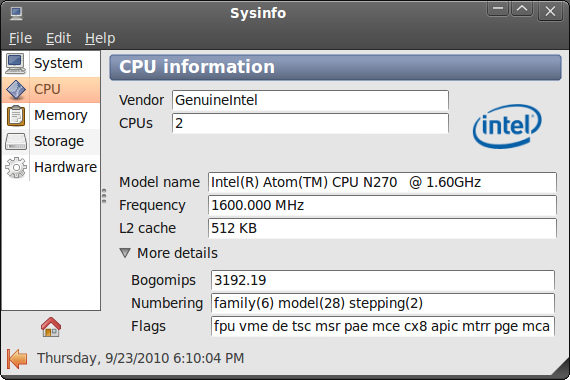Select the System entry label
The height and width of the screenshot is (380, 570).
click(x=58, y=63)
